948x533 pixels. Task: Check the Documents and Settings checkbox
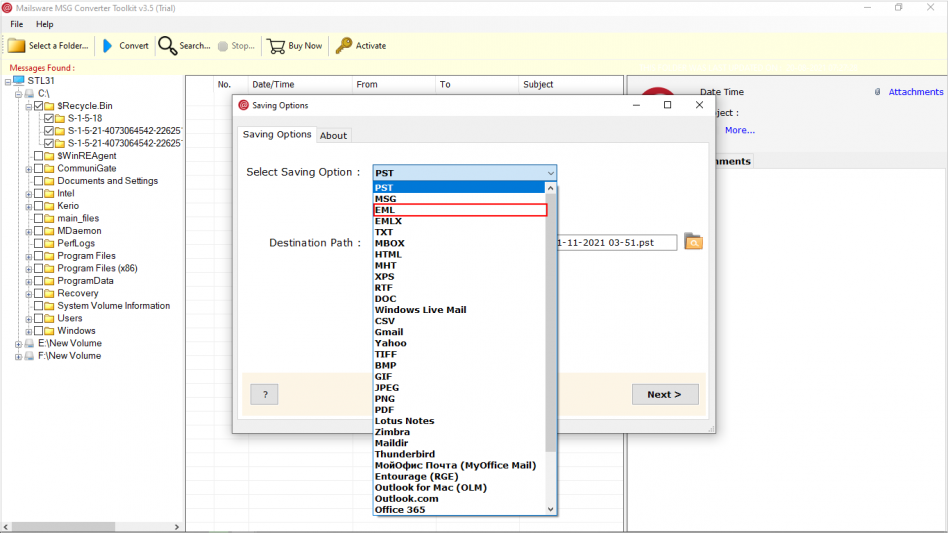(x=39, y=181)
